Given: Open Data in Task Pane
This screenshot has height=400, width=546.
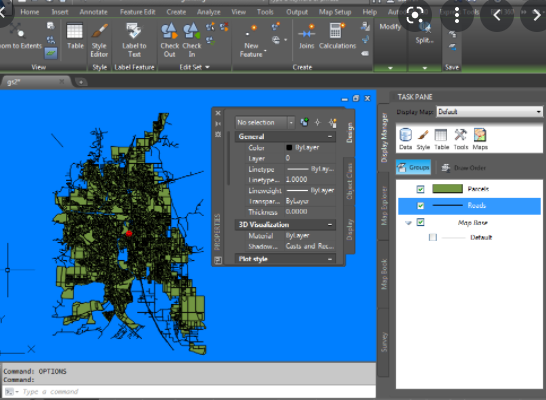Looking at the screenshot, I should (x=406, y=139).
